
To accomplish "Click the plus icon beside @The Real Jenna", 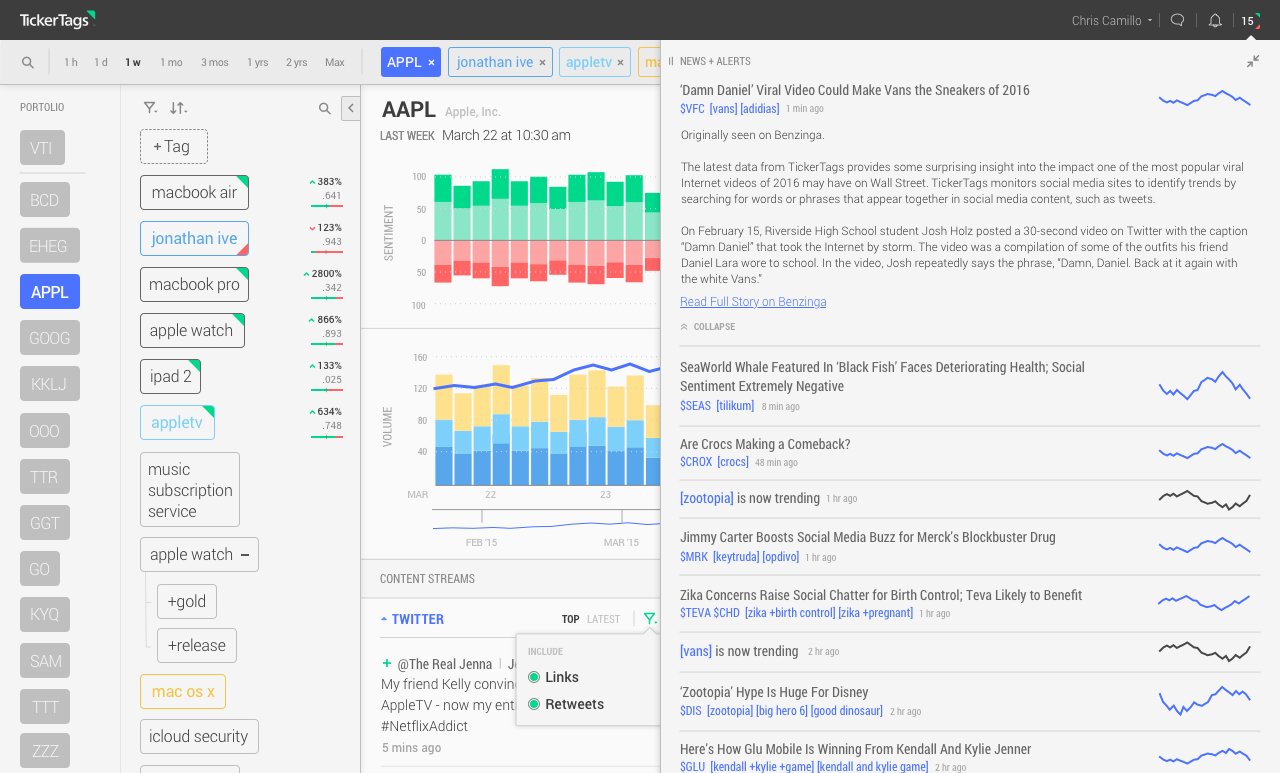I will coord(387,663).
